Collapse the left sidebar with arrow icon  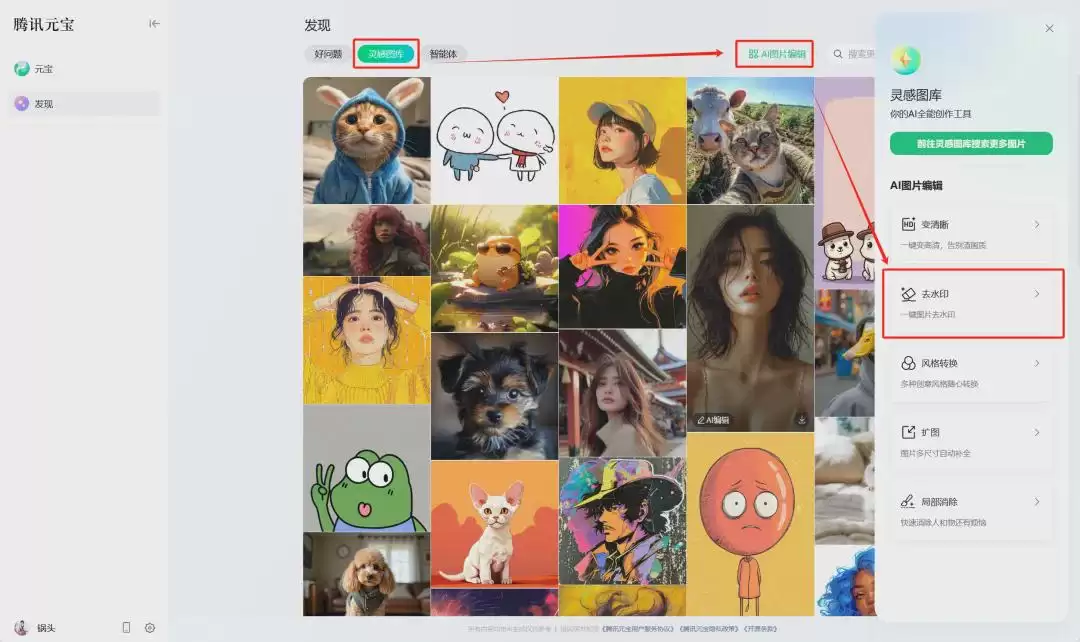point(154,23)
